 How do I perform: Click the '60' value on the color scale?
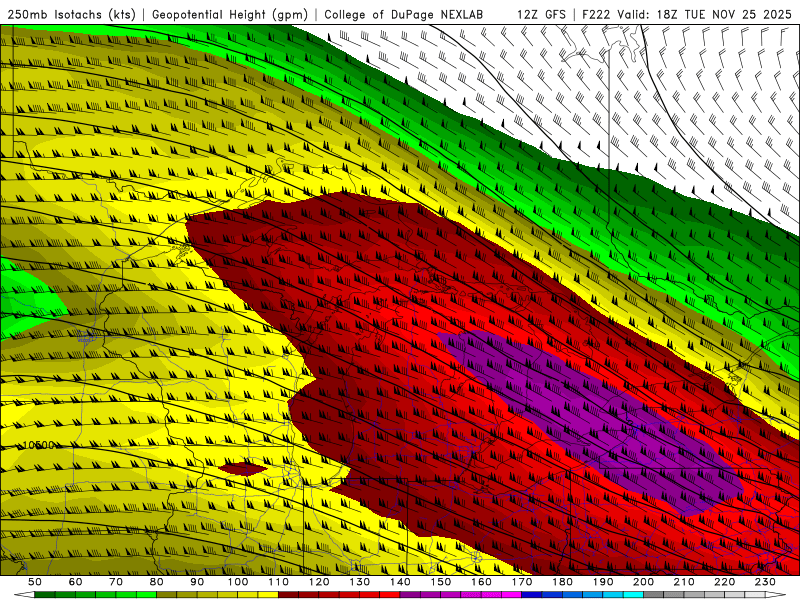(75, 582)
